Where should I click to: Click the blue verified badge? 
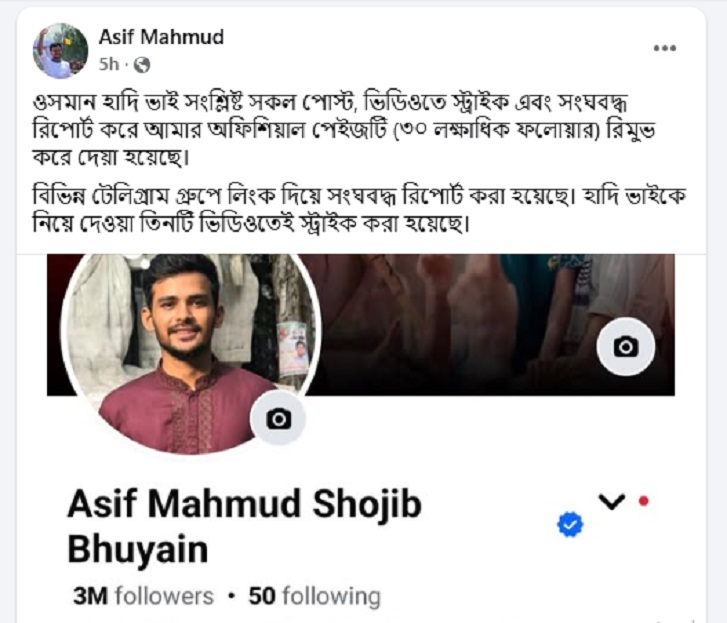(570, 525)
